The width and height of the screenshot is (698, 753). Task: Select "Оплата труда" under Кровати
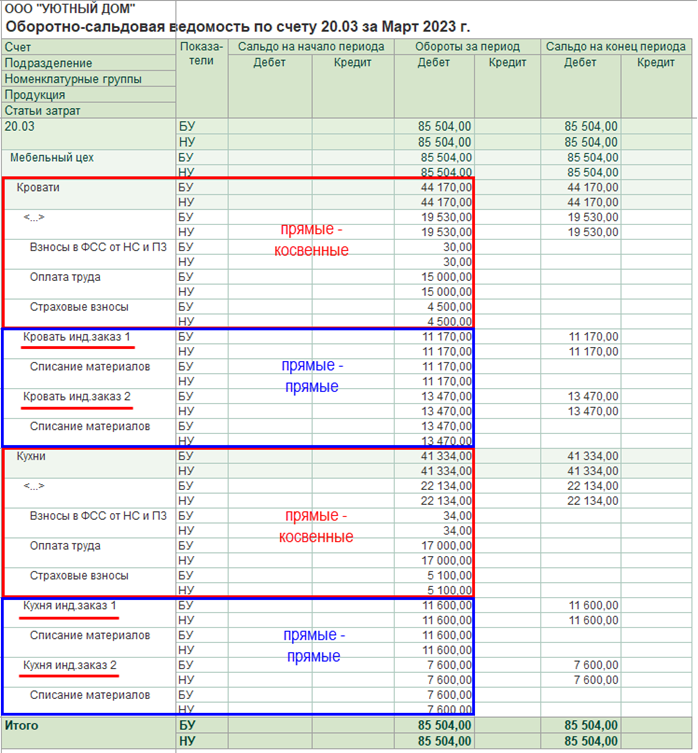click(x=65, y=277)
